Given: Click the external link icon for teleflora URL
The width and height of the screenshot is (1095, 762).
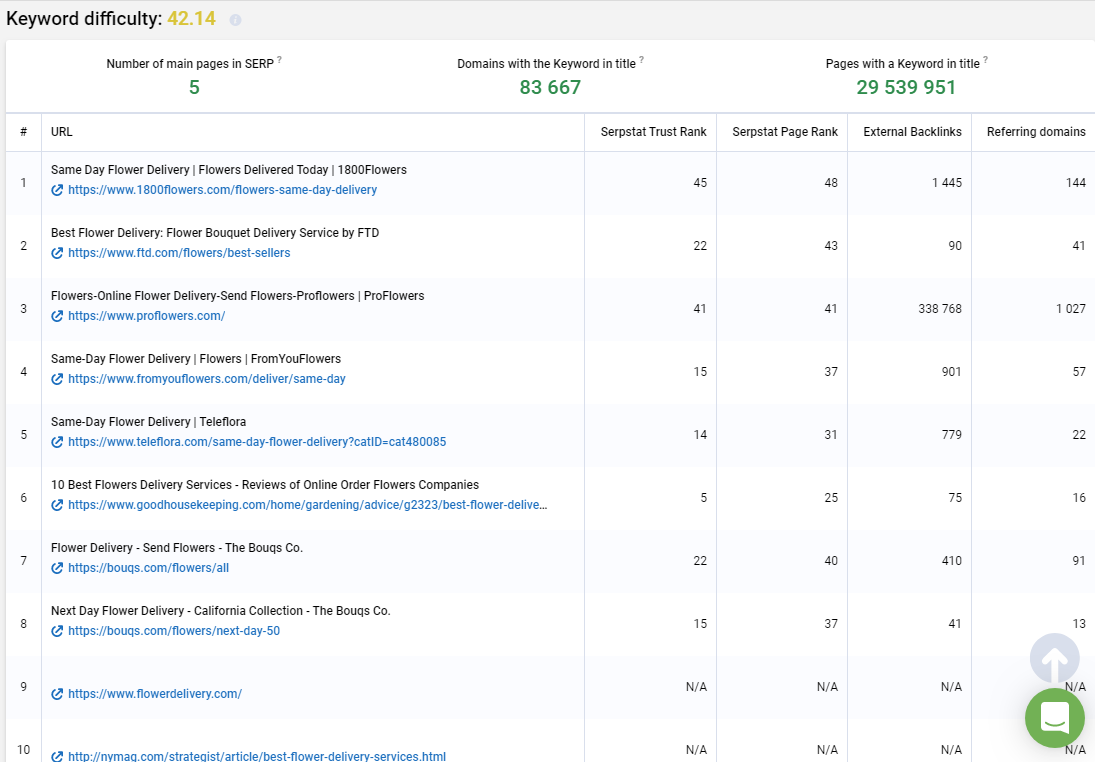Looking at the screenshot, I should [x=57, y=442].
